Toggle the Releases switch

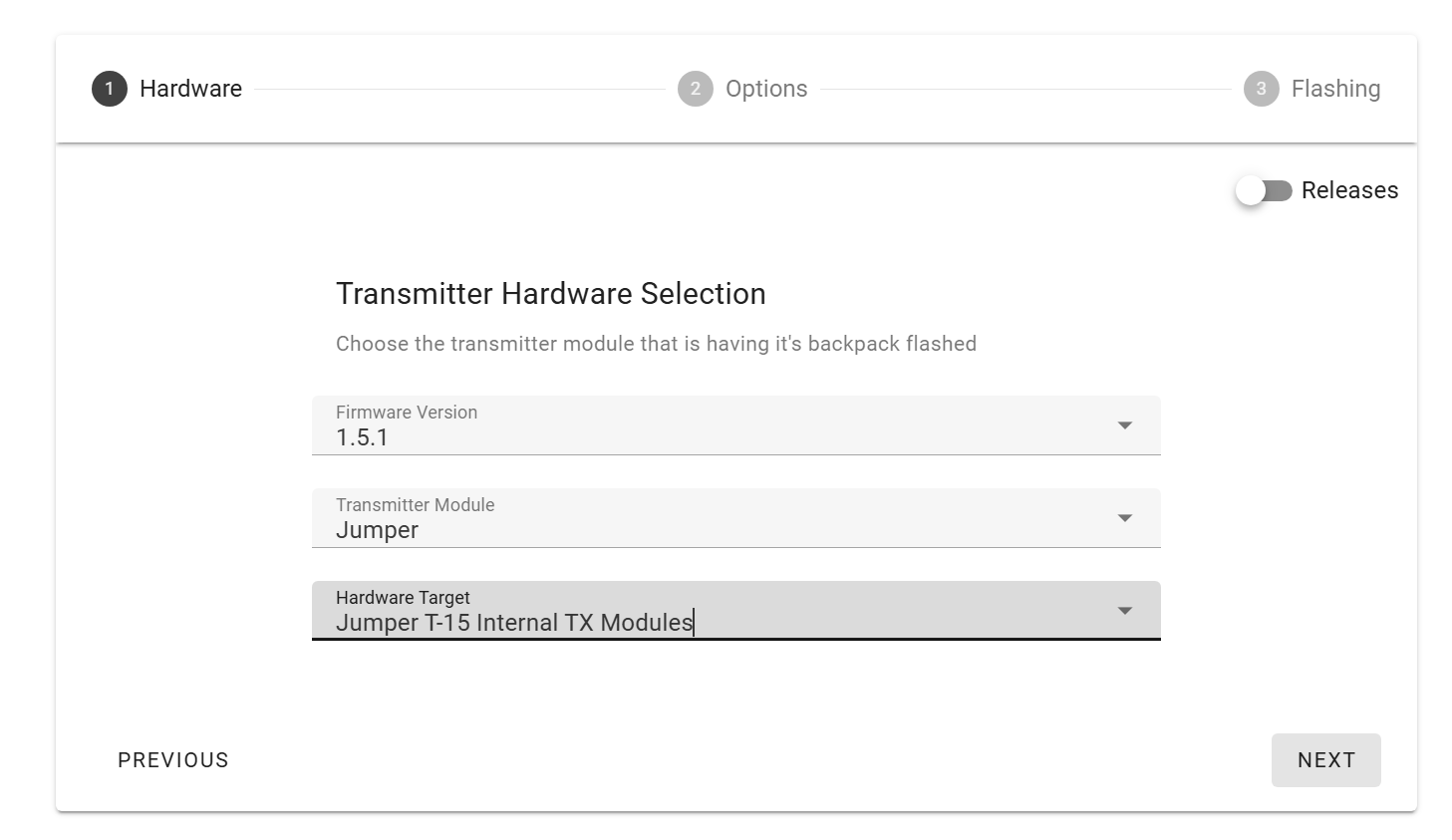[1264, 190]
